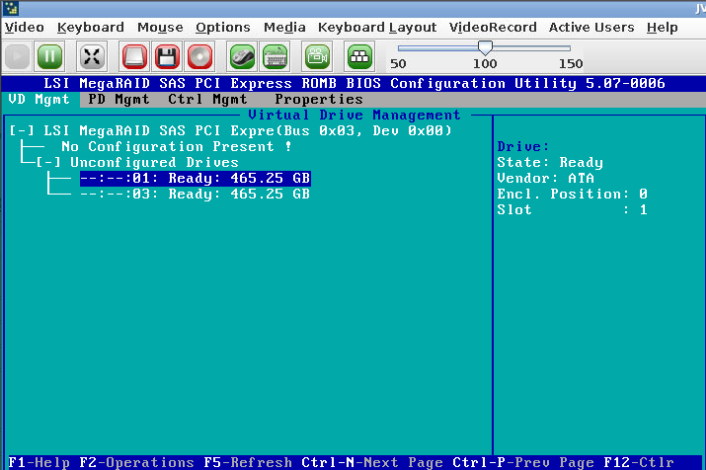Switch to the PD Mgmt tab
The width and height of the screenshot is (706, 470).
pyautogui.click(x=118, y=99)
